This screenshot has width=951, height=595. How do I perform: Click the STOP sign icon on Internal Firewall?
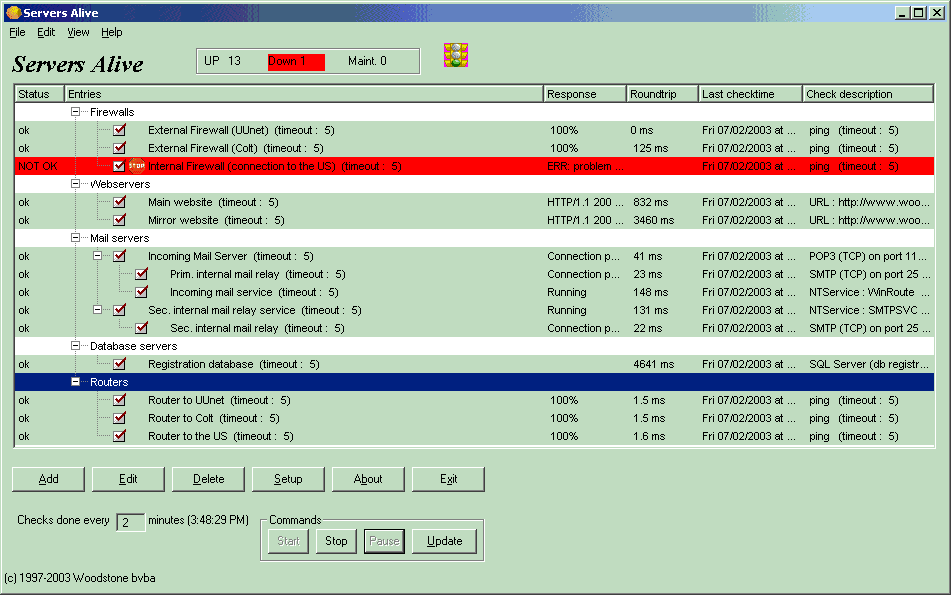(x=137, y=166)
